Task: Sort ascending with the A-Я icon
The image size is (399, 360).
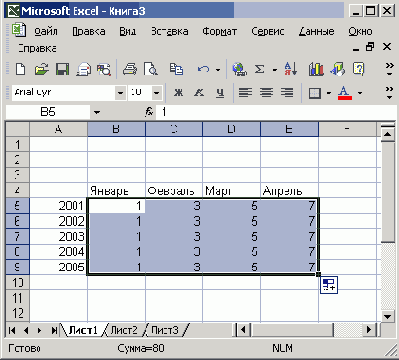Action: (290, 69)
